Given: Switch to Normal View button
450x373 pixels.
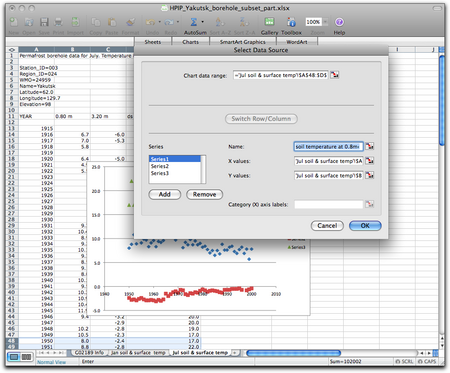Looking at the screenshot, I should point(14,357).
